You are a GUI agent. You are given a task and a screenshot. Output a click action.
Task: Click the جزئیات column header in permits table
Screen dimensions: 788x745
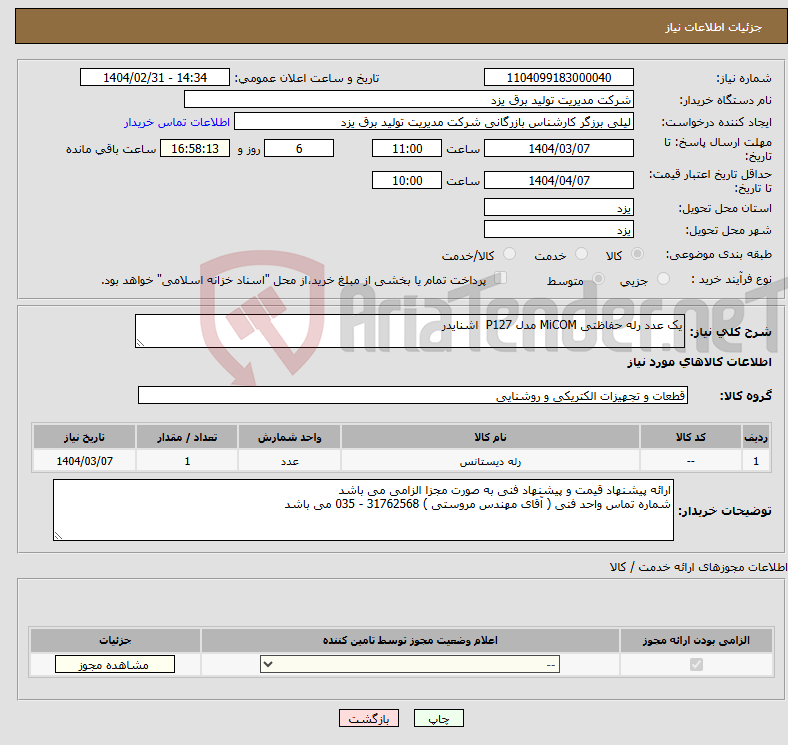pos(115,640)
